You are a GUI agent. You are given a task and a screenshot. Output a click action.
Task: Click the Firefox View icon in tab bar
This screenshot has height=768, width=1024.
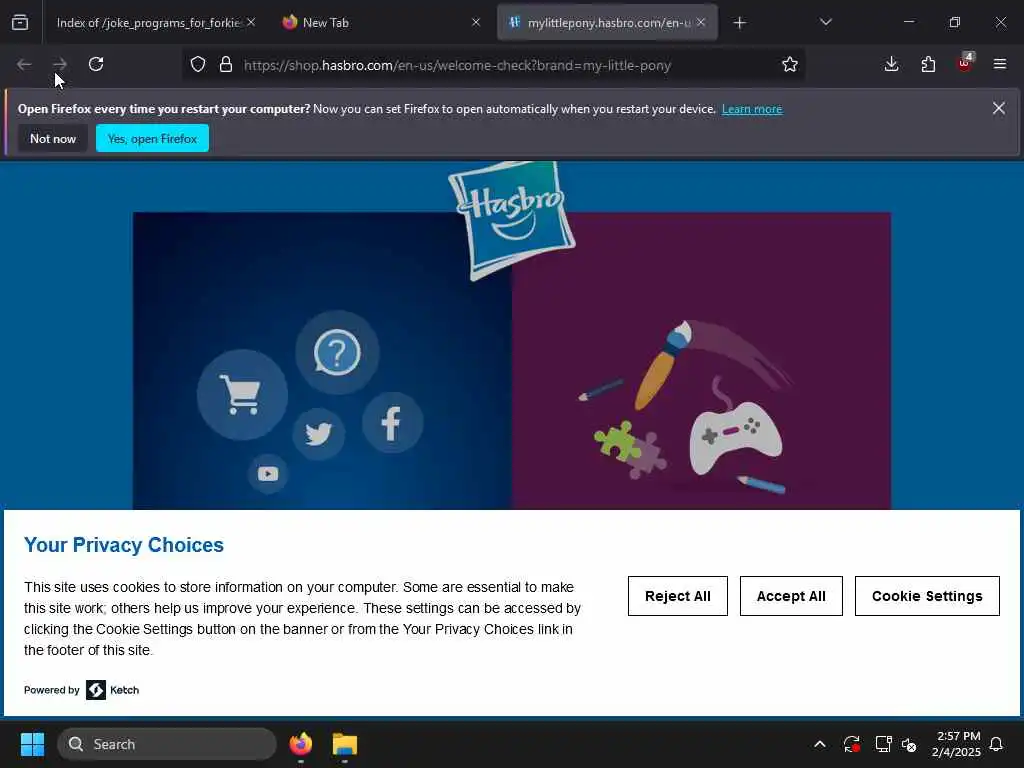(20, 23)
